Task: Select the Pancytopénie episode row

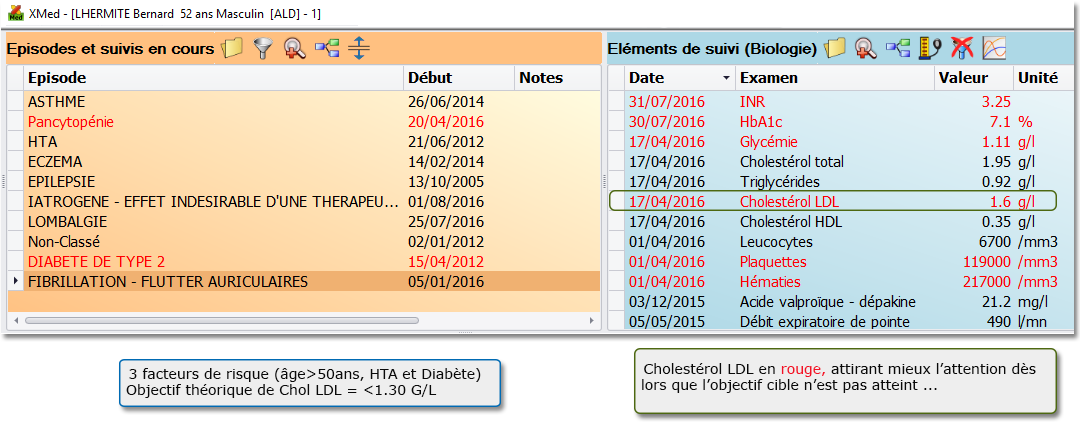Action: 70,122
